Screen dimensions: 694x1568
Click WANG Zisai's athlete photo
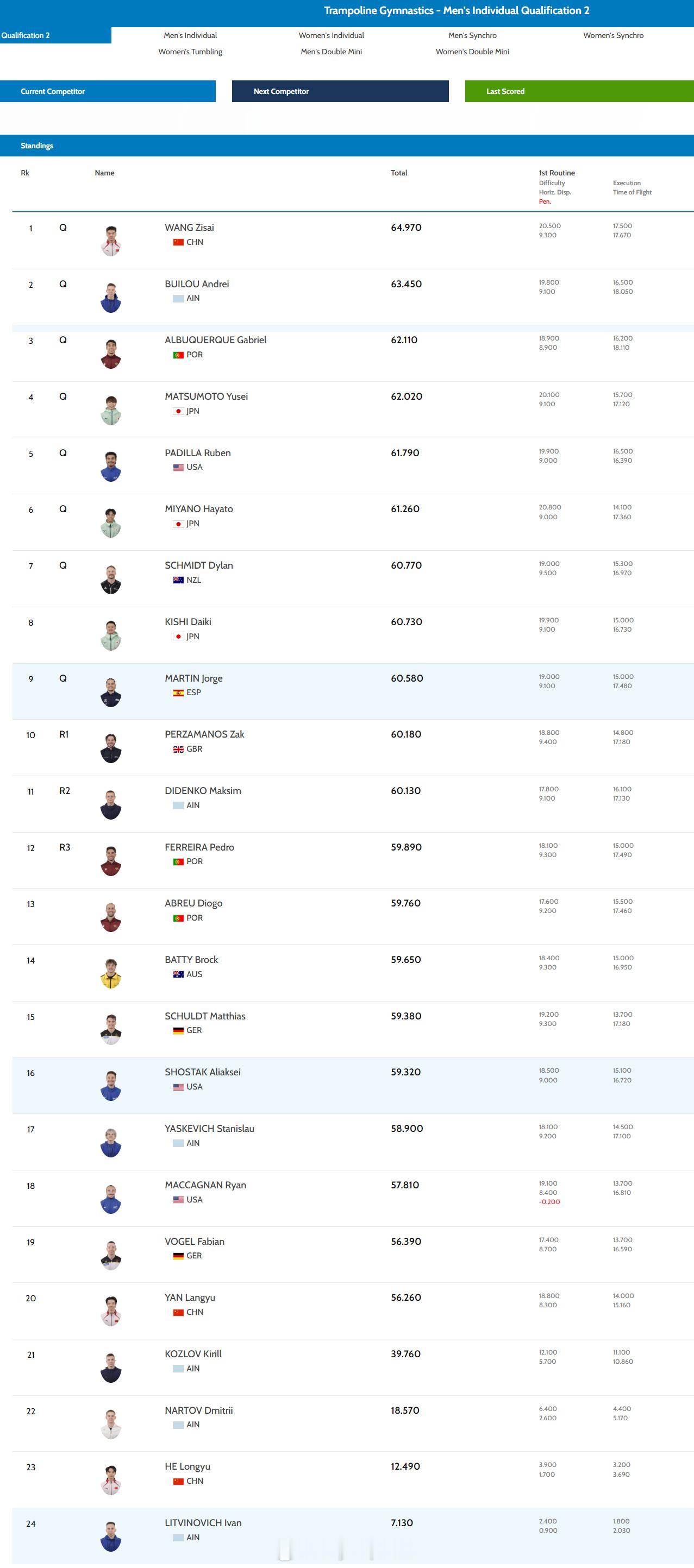coord(111,241)
